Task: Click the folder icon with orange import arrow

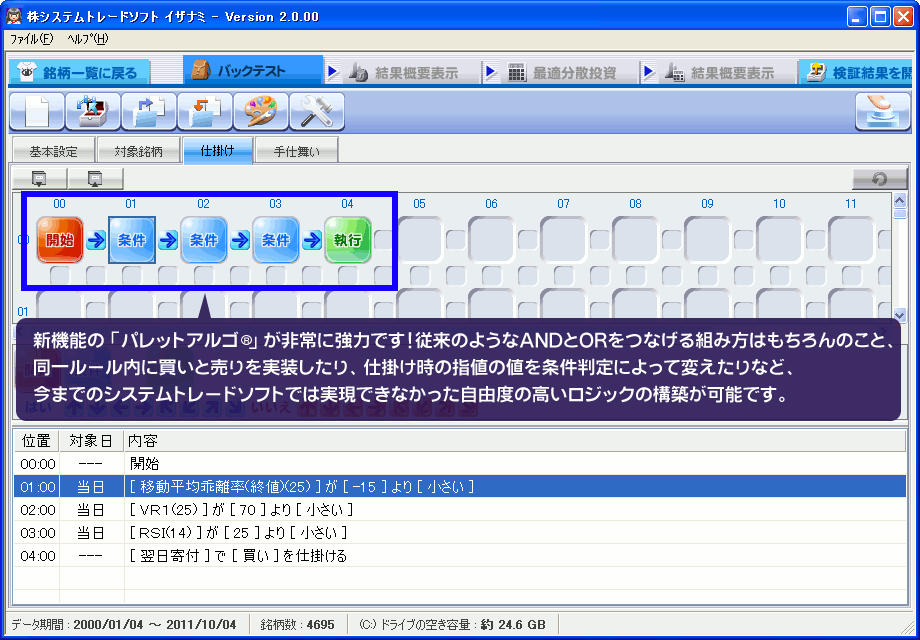Action: click(205, 111)
